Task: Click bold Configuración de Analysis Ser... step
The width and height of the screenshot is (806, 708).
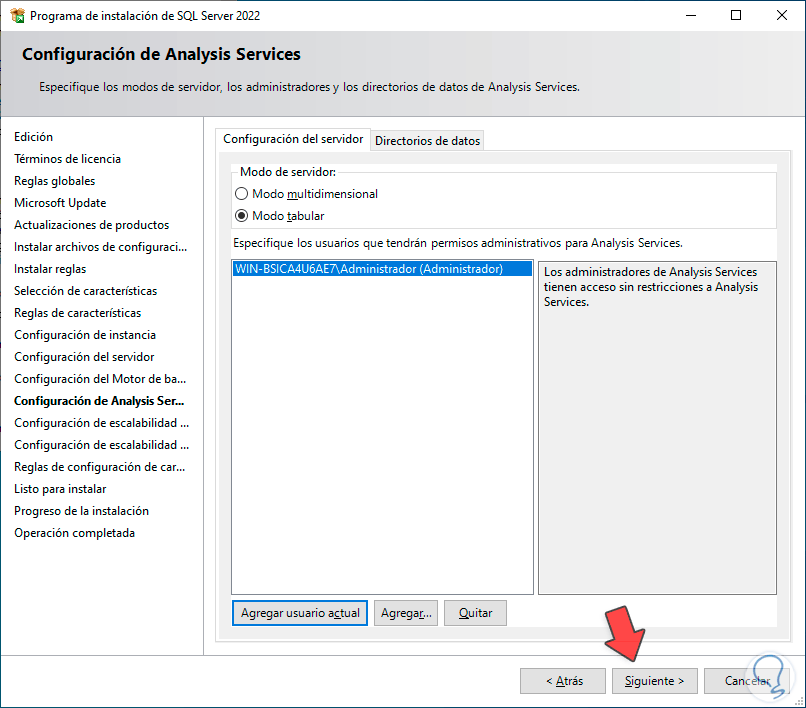Action: click(99, 401)
